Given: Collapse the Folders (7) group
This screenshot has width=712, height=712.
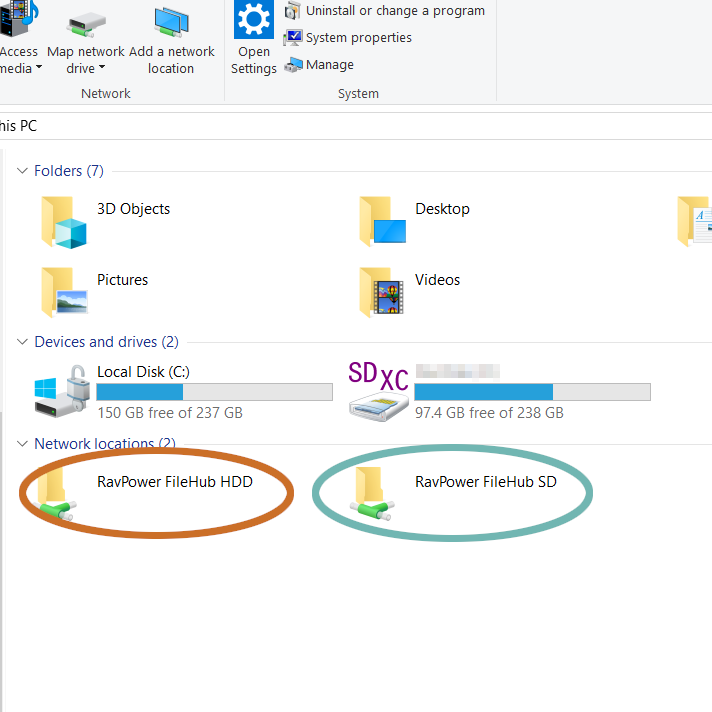Looking at the screenshot, I should pos(22,171).
